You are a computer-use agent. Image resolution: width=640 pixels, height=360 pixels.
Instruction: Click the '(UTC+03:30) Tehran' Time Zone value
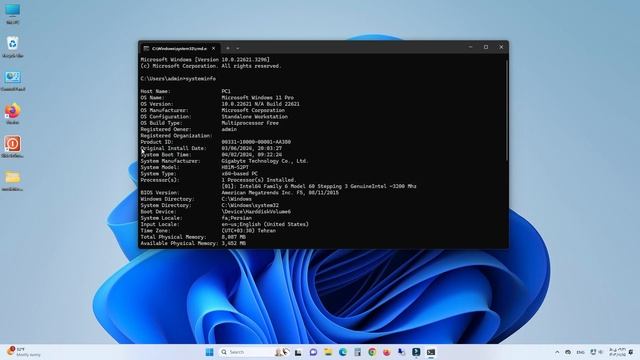tap(249, 231)
